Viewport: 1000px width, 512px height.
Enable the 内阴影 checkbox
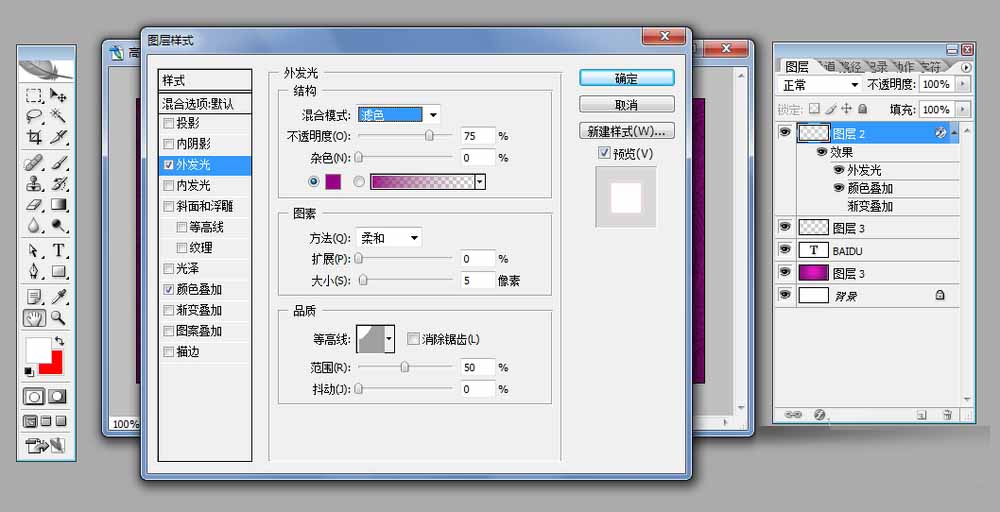(x=168, y=144)
